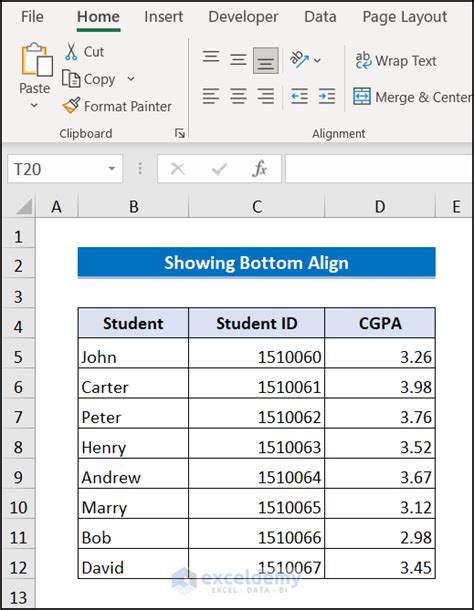Click the Copy icon
474x610 pixels.
pyautogui.click(x=71, y=79)
